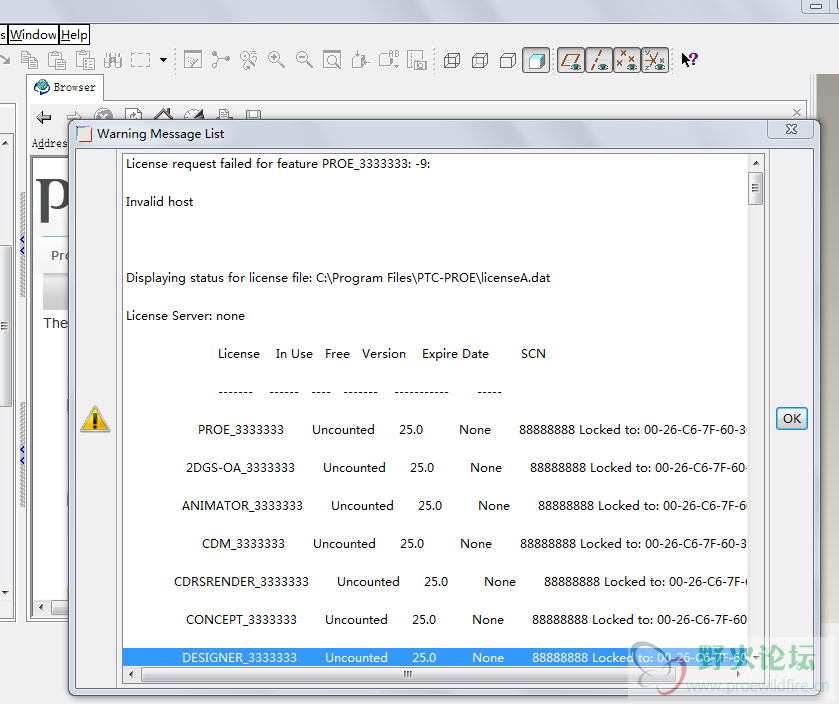Toggle datum points display
The height and width of the screenshot is (704, 839).
(x=627, y=60)
